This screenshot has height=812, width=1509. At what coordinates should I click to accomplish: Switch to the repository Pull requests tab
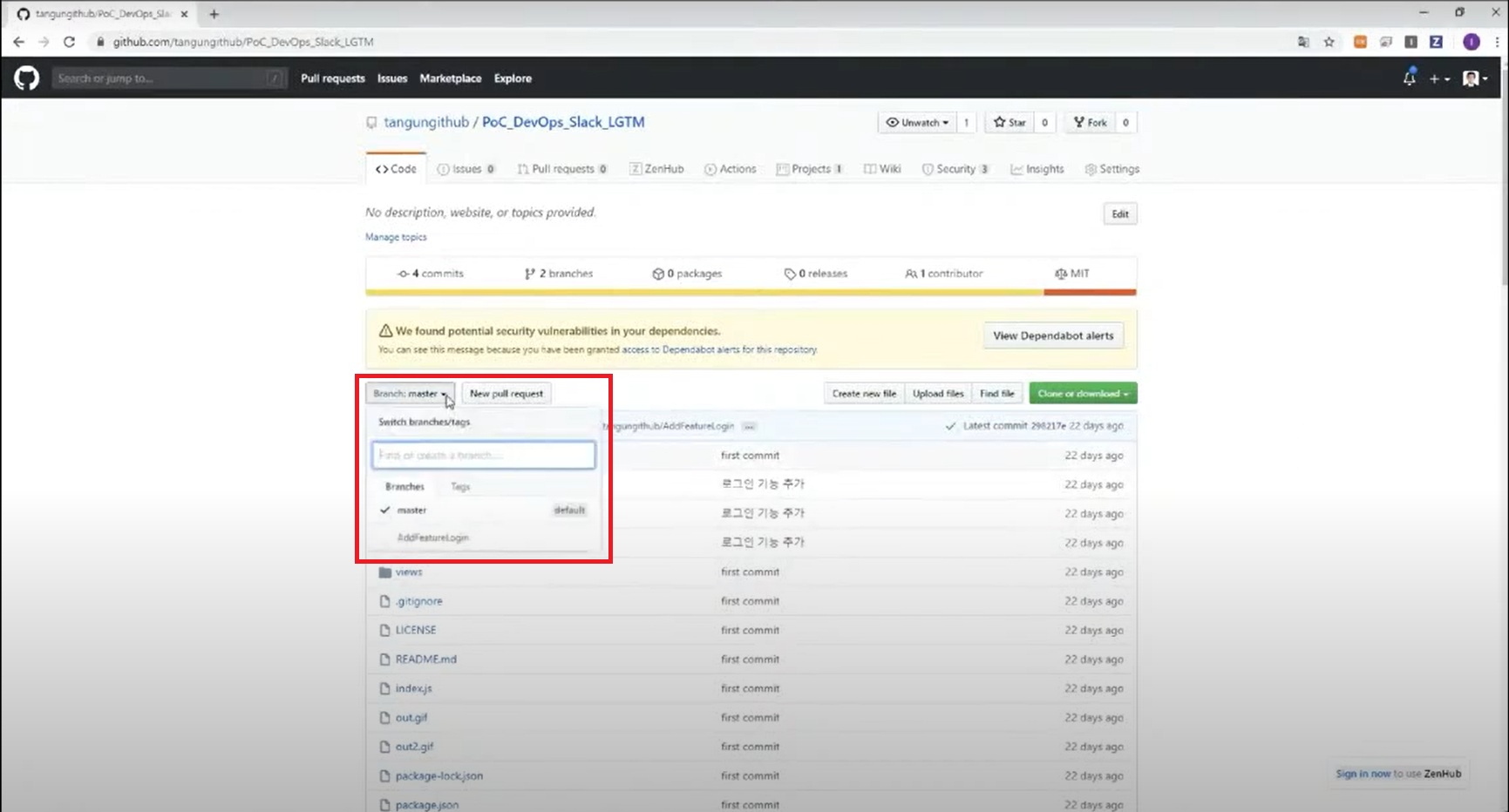[562, 169]
